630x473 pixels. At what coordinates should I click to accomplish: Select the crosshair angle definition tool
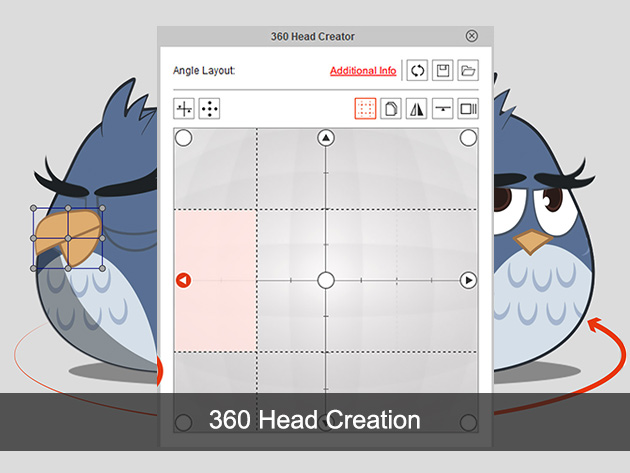184,109
